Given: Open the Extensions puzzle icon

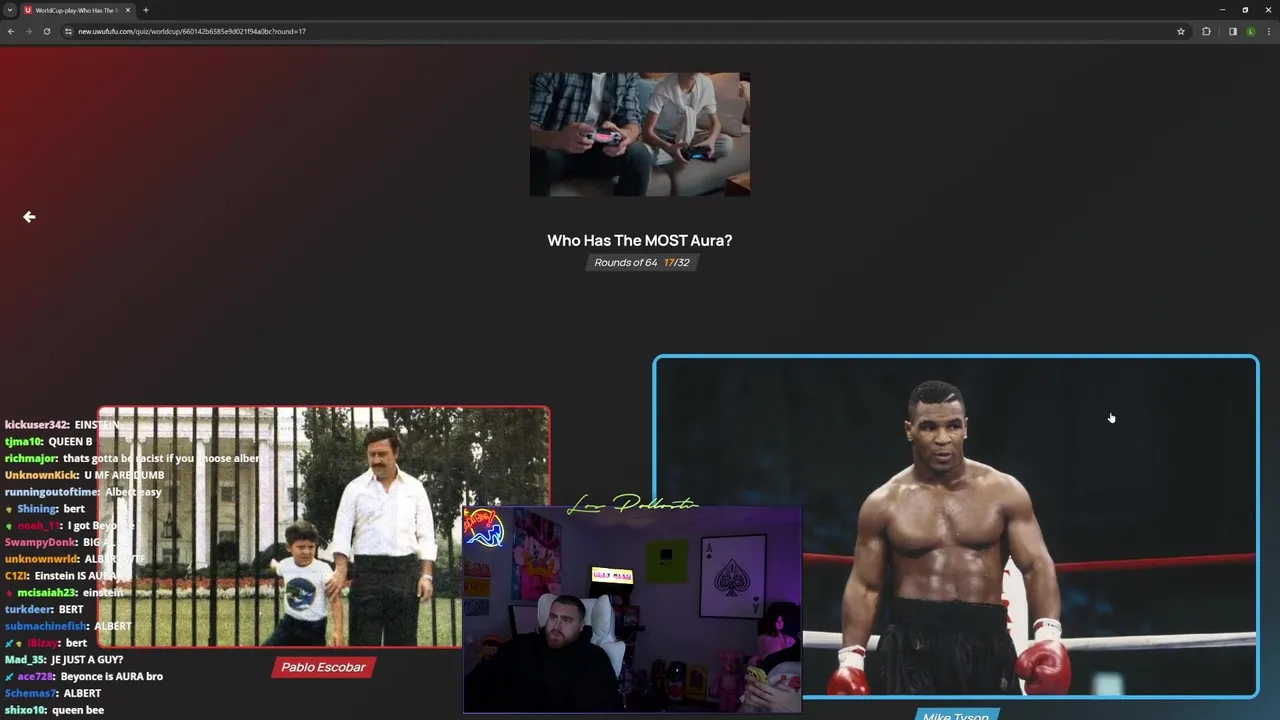Looking at the screenshot, I should pyautogui.click(x=1206, y=31).
